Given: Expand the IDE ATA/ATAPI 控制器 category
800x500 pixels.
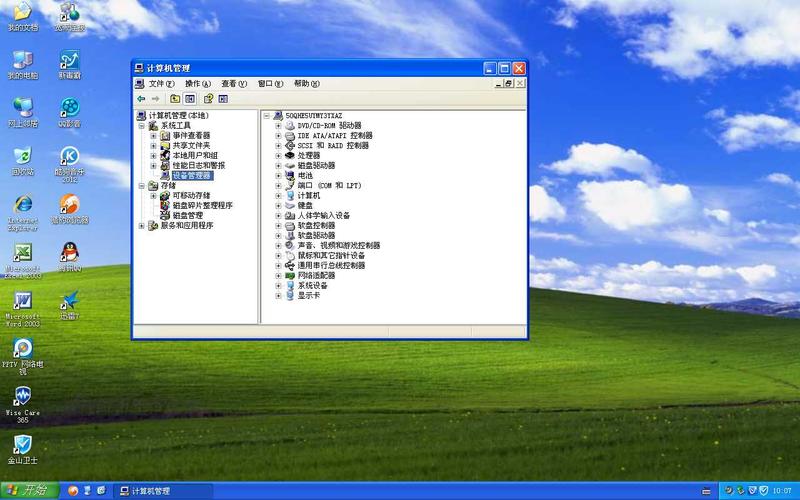Looking at the screenshot, I should (278, 136).
